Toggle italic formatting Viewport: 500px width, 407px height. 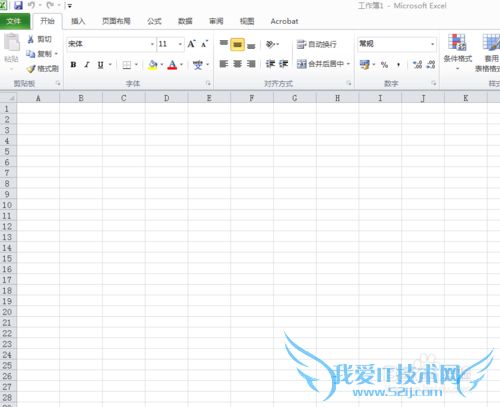(x=87, y=65)
